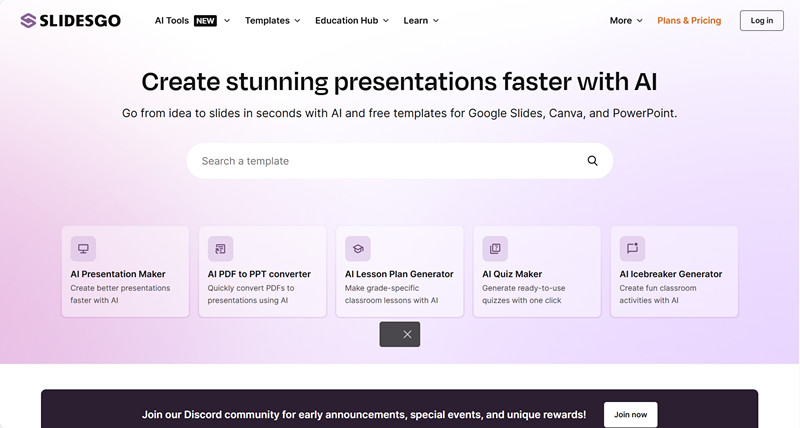Click the 'Make grade-specific classroom lessons' text
The image size is (800, 428).
click(391, 294)
